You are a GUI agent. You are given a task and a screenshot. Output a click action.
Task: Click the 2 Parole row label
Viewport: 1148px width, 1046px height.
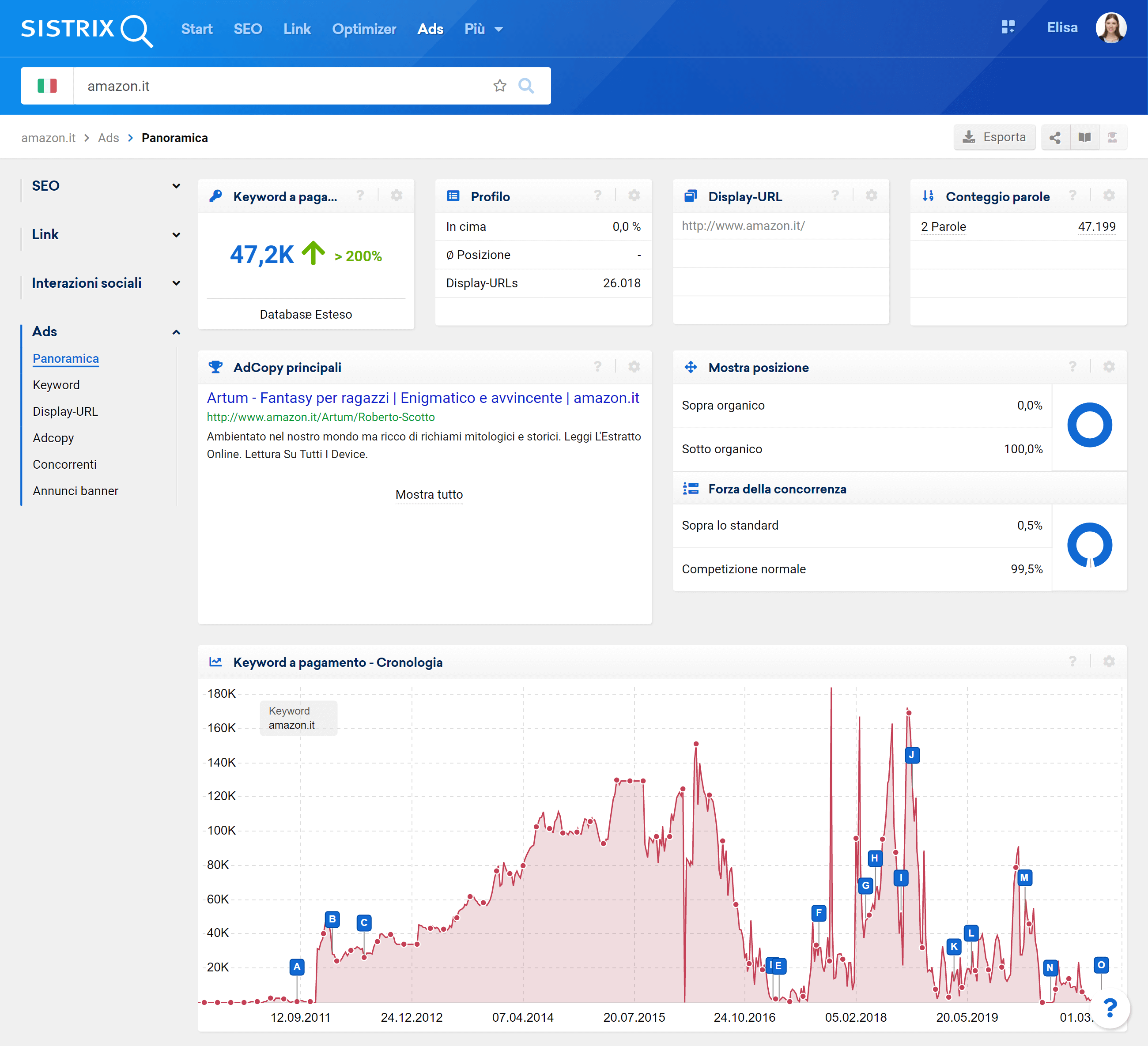(x=943, y=226)
